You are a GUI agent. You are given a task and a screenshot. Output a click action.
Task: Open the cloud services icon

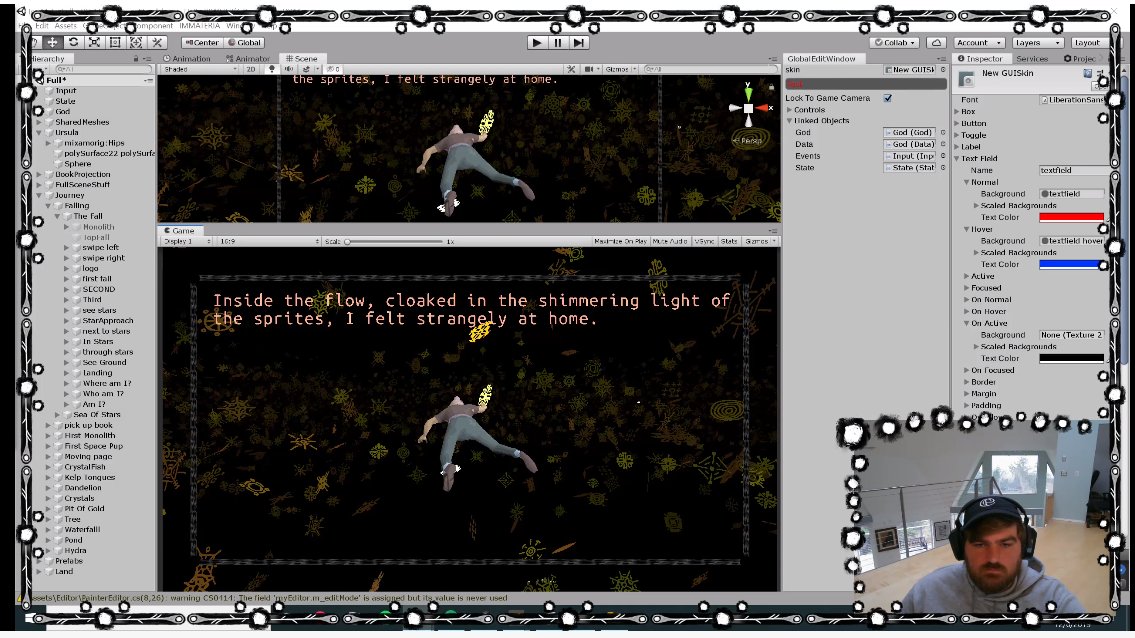(936, 43)
